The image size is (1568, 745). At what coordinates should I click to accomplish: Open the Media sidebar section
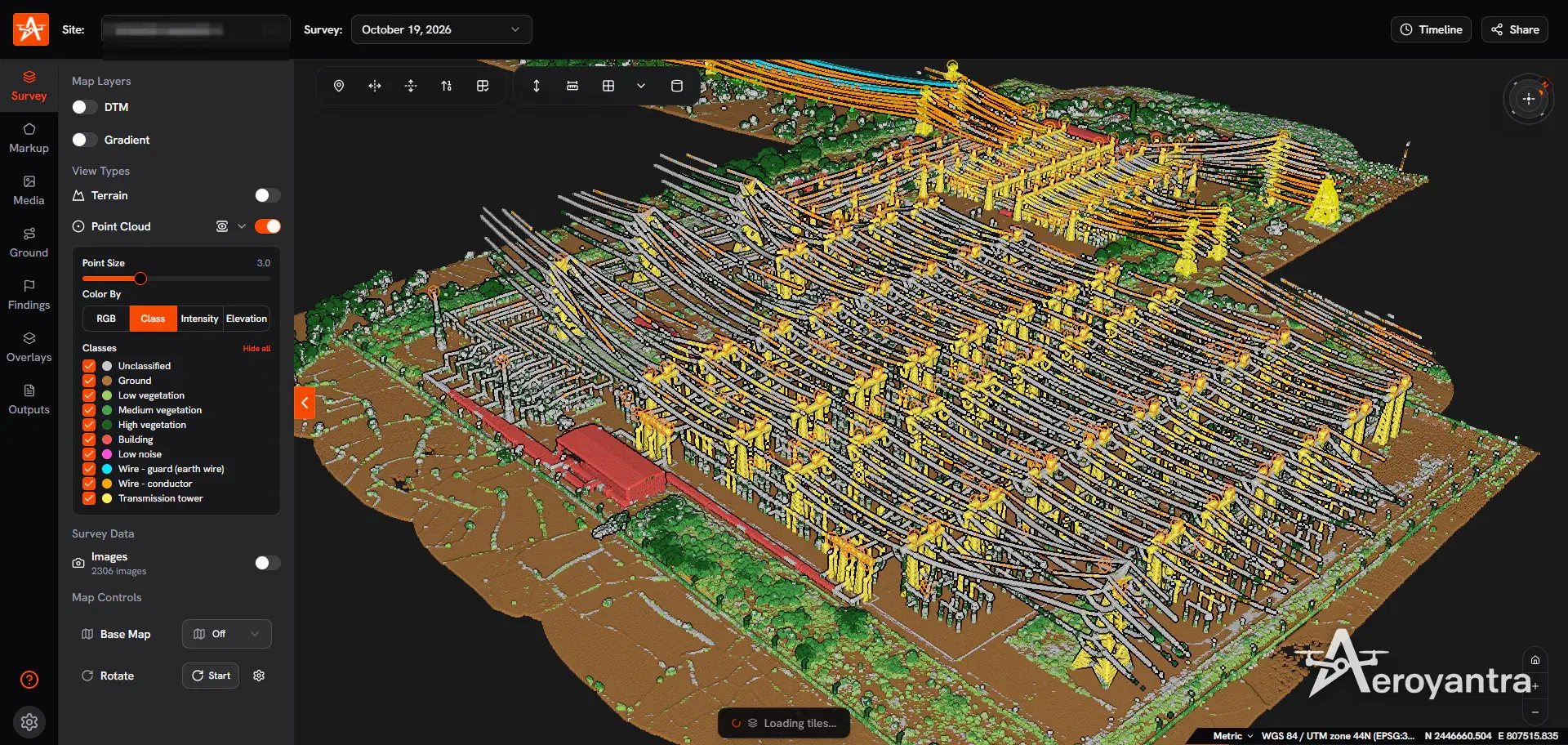coord(29,190)
